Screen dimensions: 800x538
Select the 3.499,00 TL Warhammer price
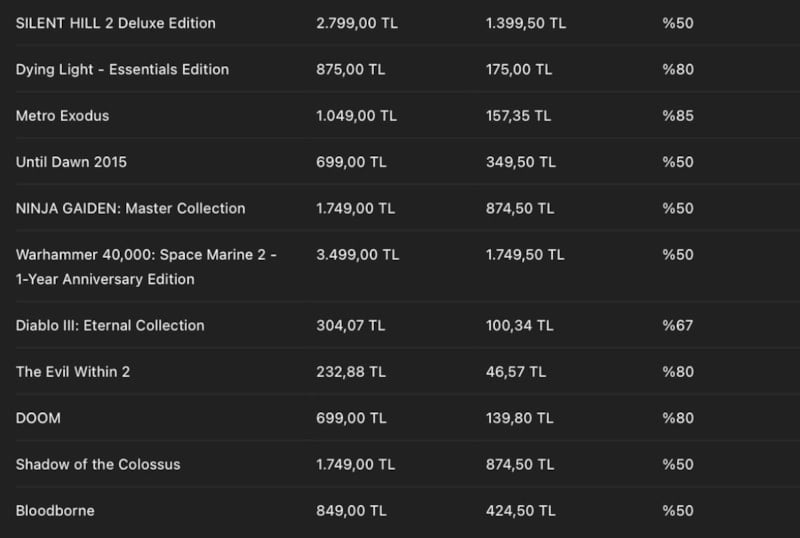tap(357, 255)
